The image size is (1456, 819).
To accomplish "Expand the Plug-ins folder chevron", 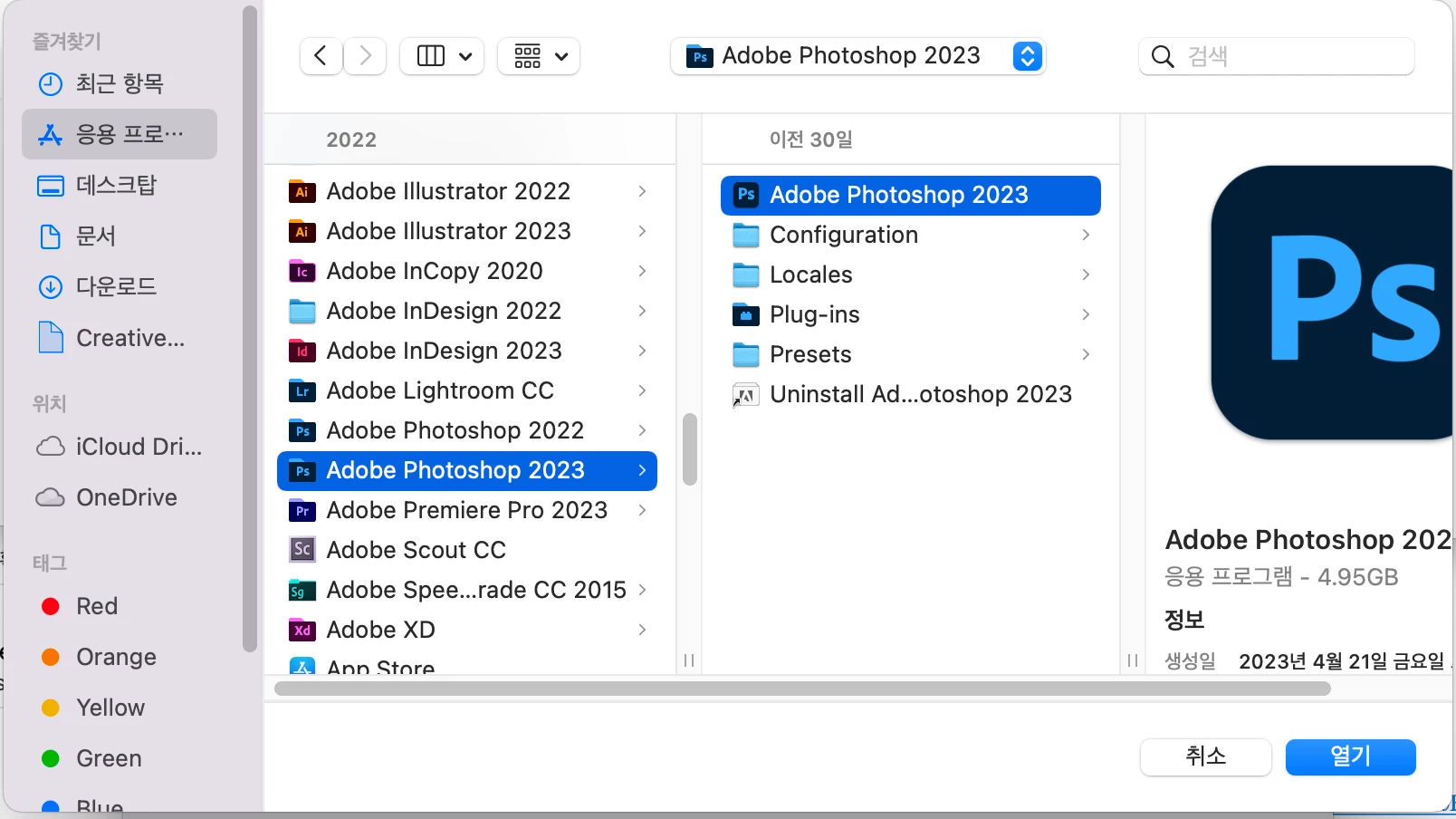I will point(1086,314).
